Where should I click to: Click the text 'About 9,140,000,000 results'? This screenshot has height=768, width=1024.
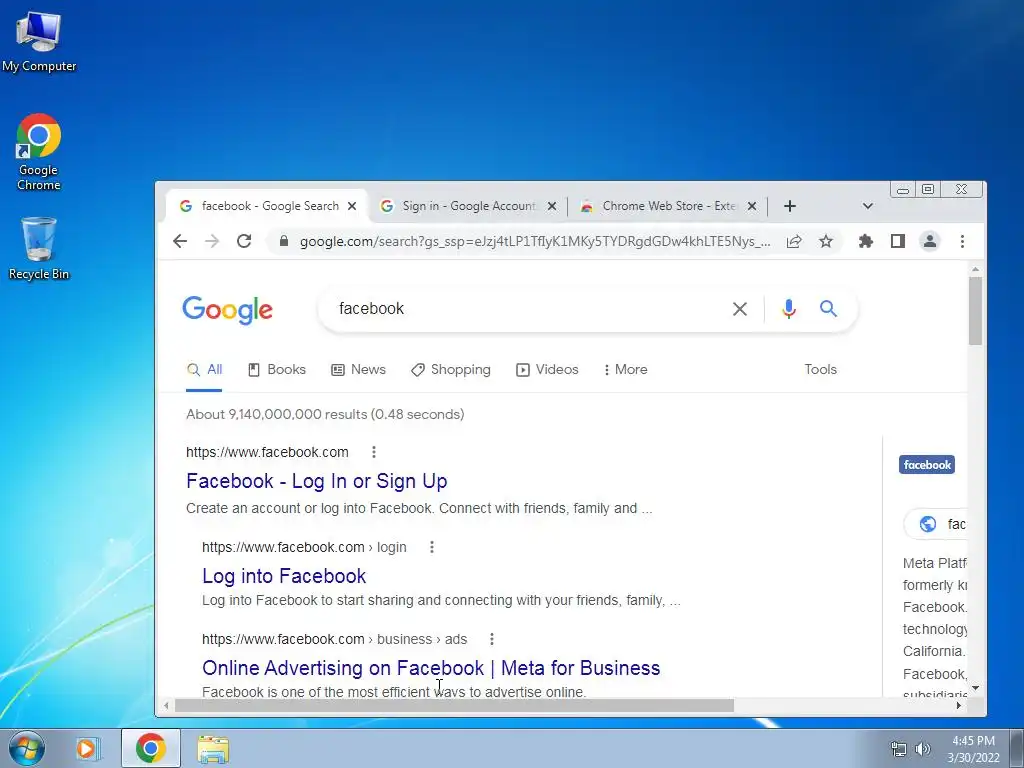pyautogui.click(x=276, y=415)
